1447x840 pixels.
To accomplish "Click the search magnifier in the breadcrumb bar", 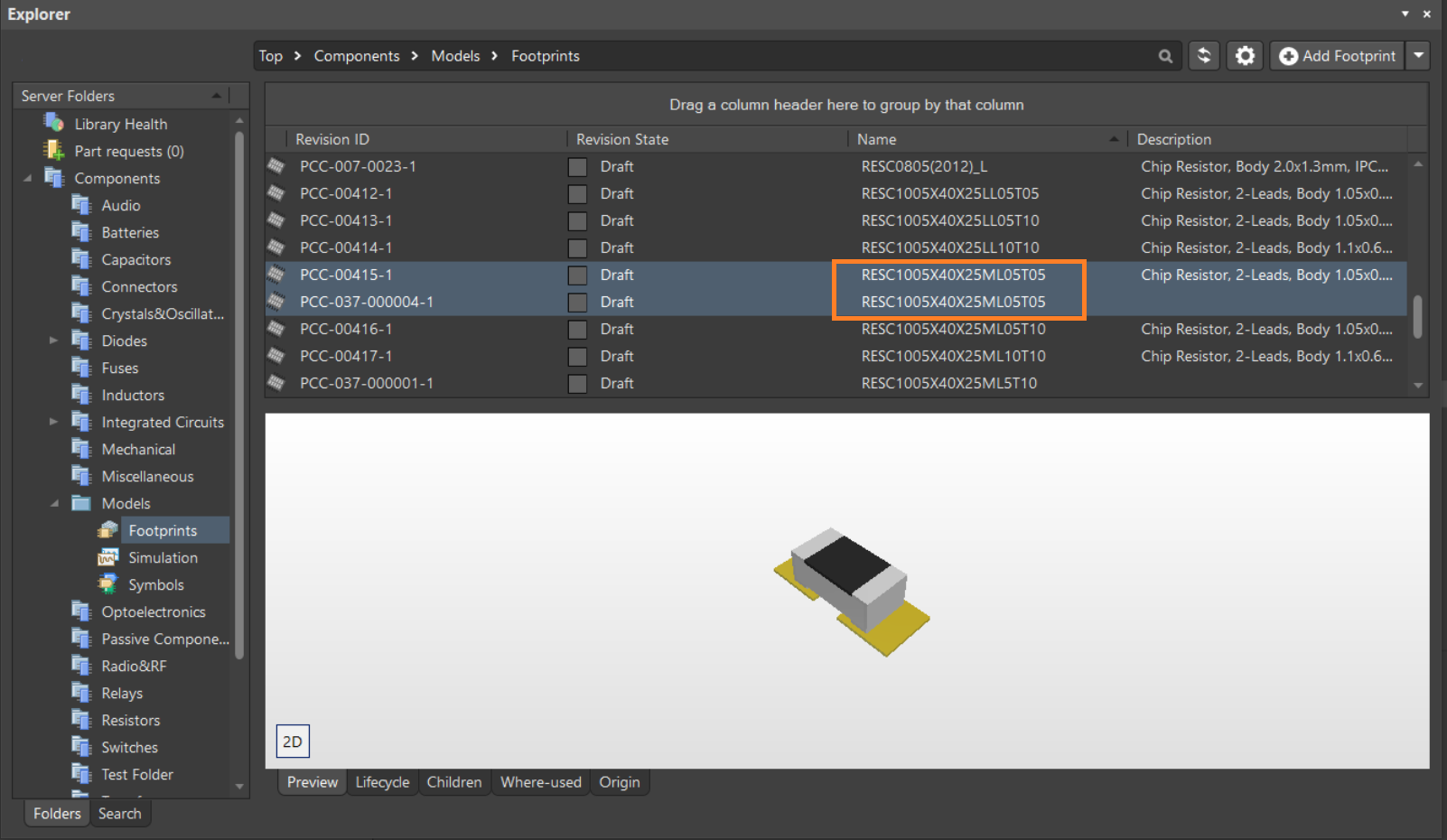I will coord(1165,55).
